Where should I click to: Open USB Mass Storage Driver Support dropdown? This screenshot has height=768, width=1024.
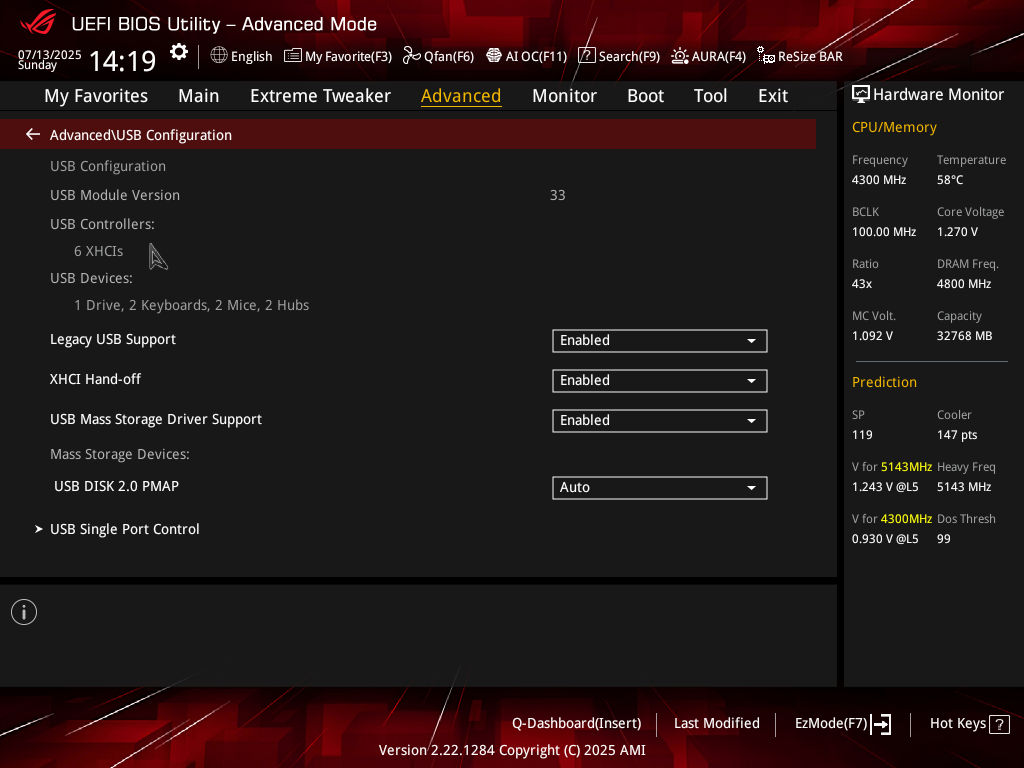coord(660,421)
